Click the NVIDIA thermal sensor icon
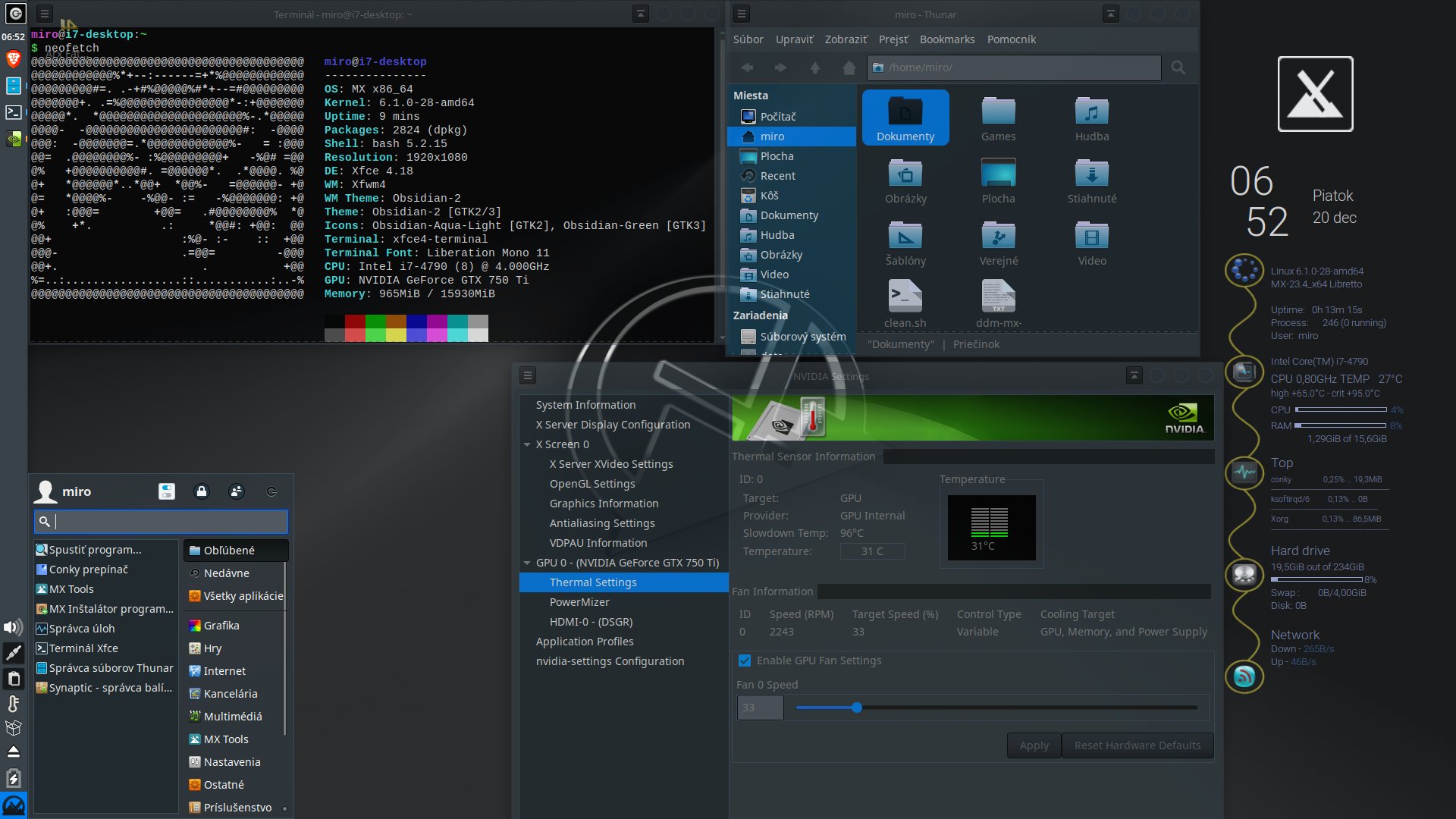Viewport: 1456px width, 819px height. pyautogui.click(x=812, y=414)
